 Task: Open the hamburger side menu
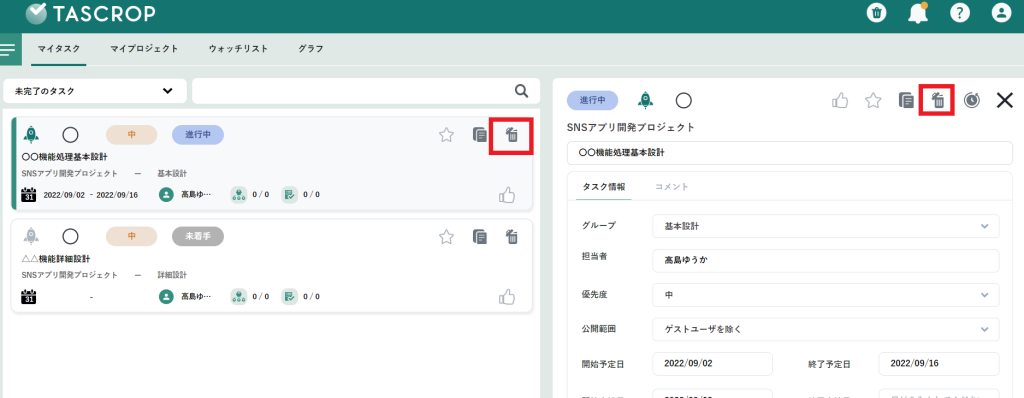(8, 50)
